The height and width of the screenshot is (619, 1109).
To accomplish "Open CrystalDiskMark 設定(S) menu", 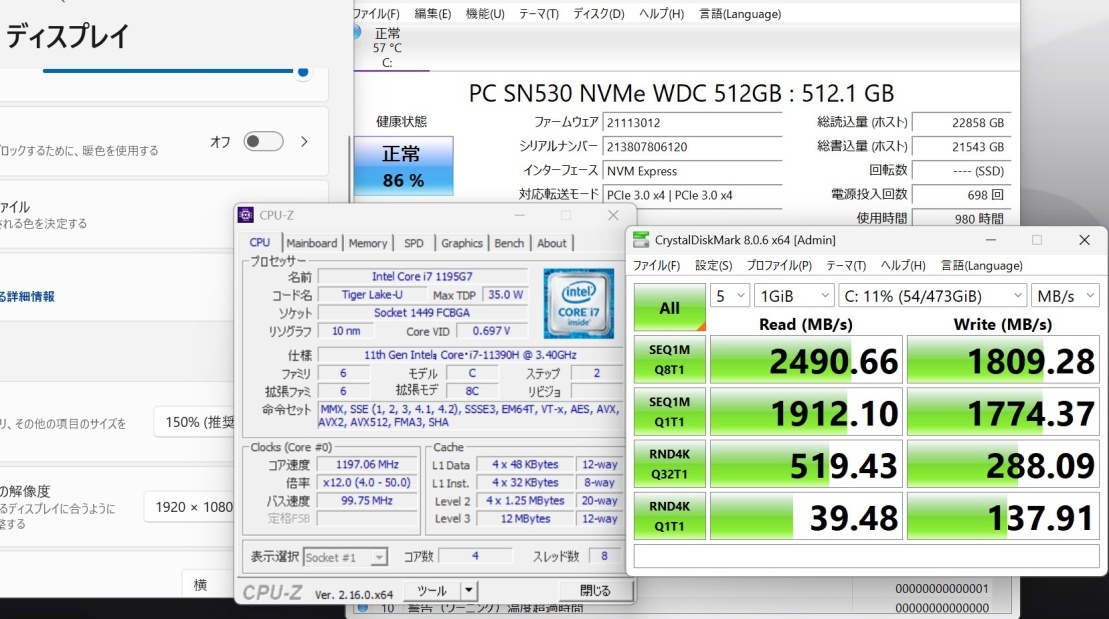I will [714, 265].
